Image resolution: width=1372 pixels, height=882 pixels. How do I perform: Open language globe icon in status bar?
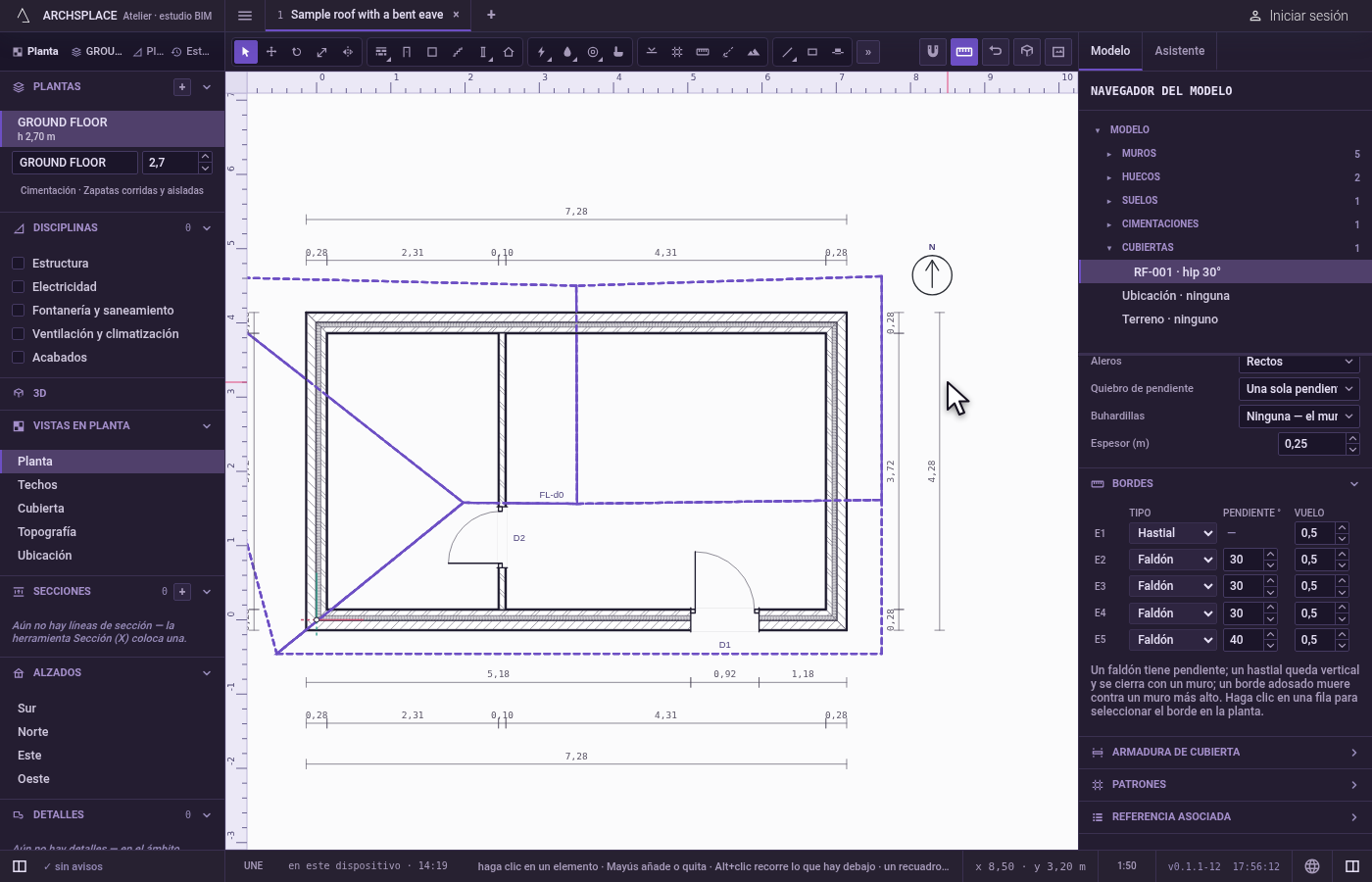1312,866
